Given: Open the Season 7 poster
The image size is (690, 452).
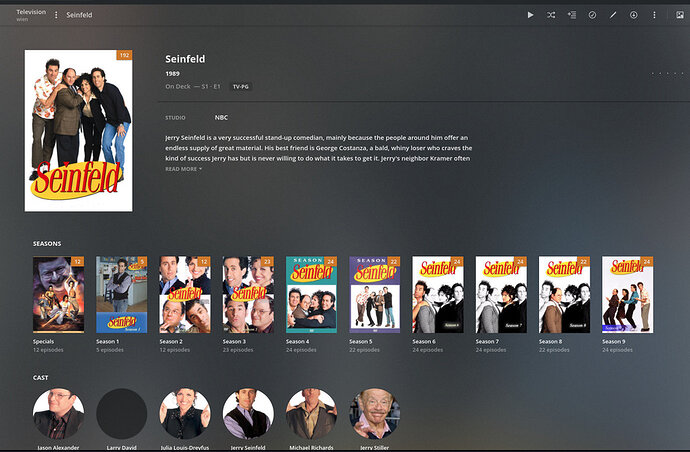Looking at the screenshot, I should (501, 294).
